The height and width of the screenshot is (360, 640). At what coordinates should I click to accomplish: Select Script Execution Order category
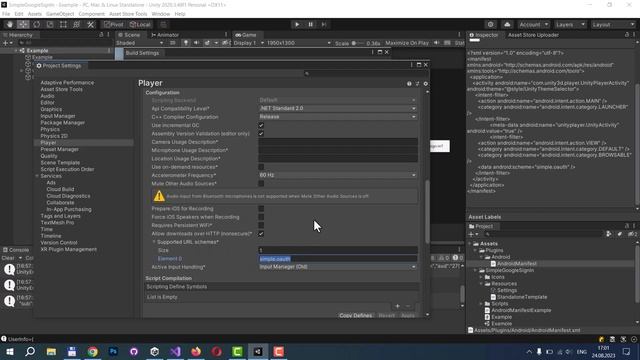click(x=67, y=169)
